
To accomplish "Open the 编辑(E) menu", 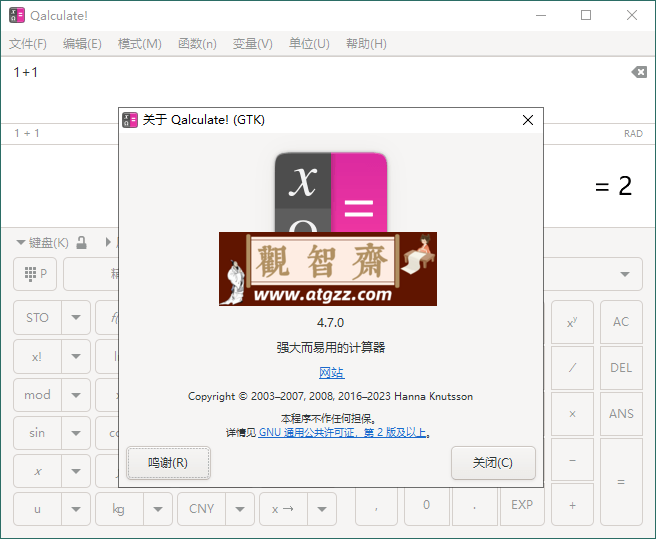I will tap(82, 44).
